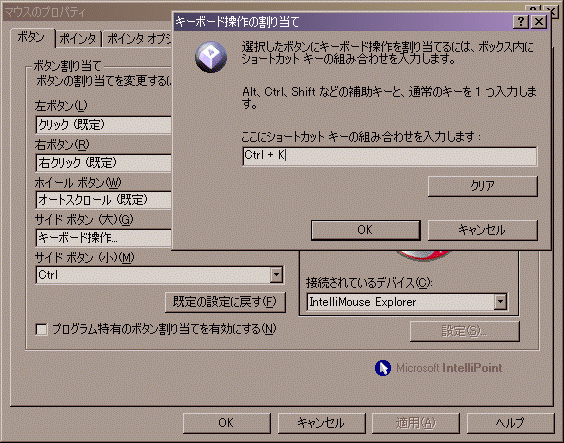Click キャンセル in the keyboard assignment dialog
This screenshot has height=443, width=564.
(x=483, y=230)
